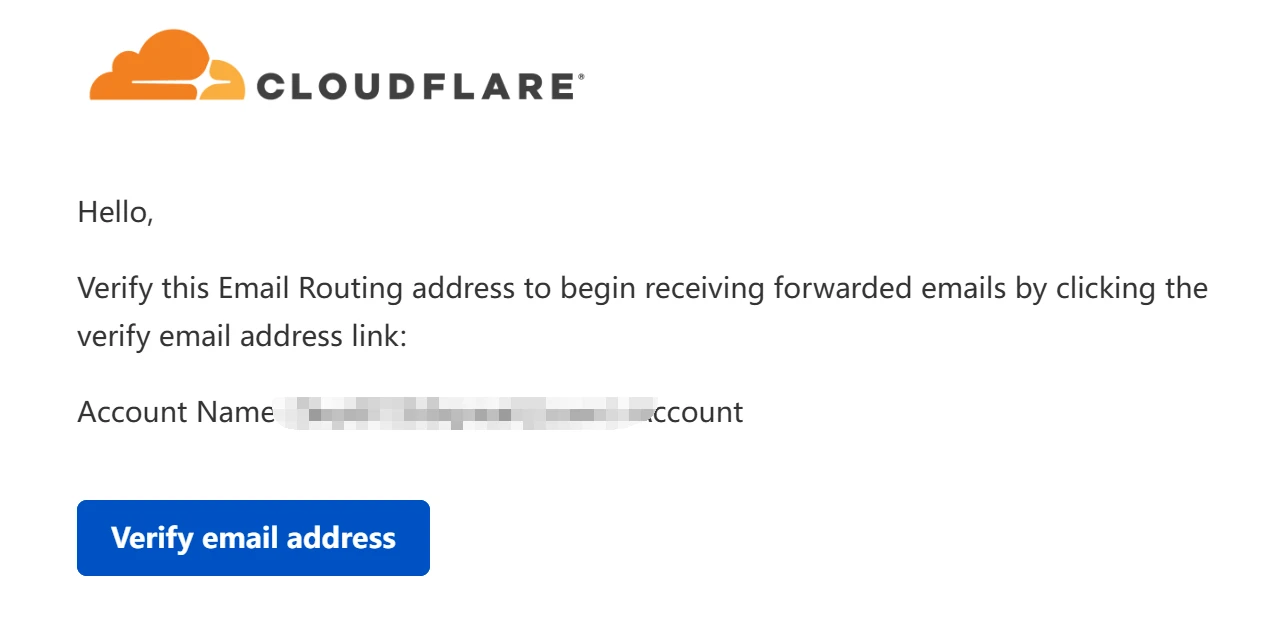Click the word "to" before "begin"
1287x629 pixels.
[535, 289]
